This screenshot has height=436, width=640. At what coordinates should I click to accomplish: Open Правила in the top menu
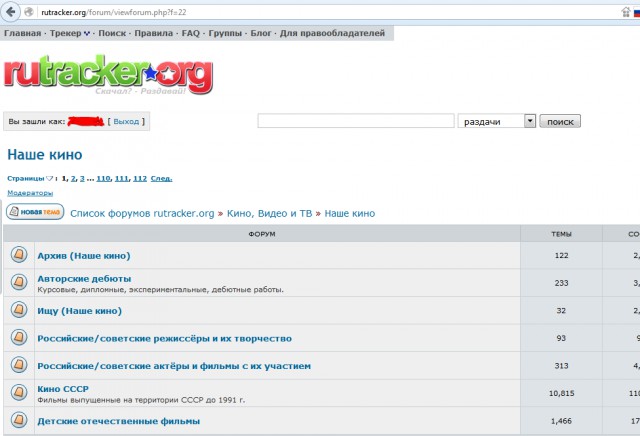pyautogui.click(x=153, y=33)
